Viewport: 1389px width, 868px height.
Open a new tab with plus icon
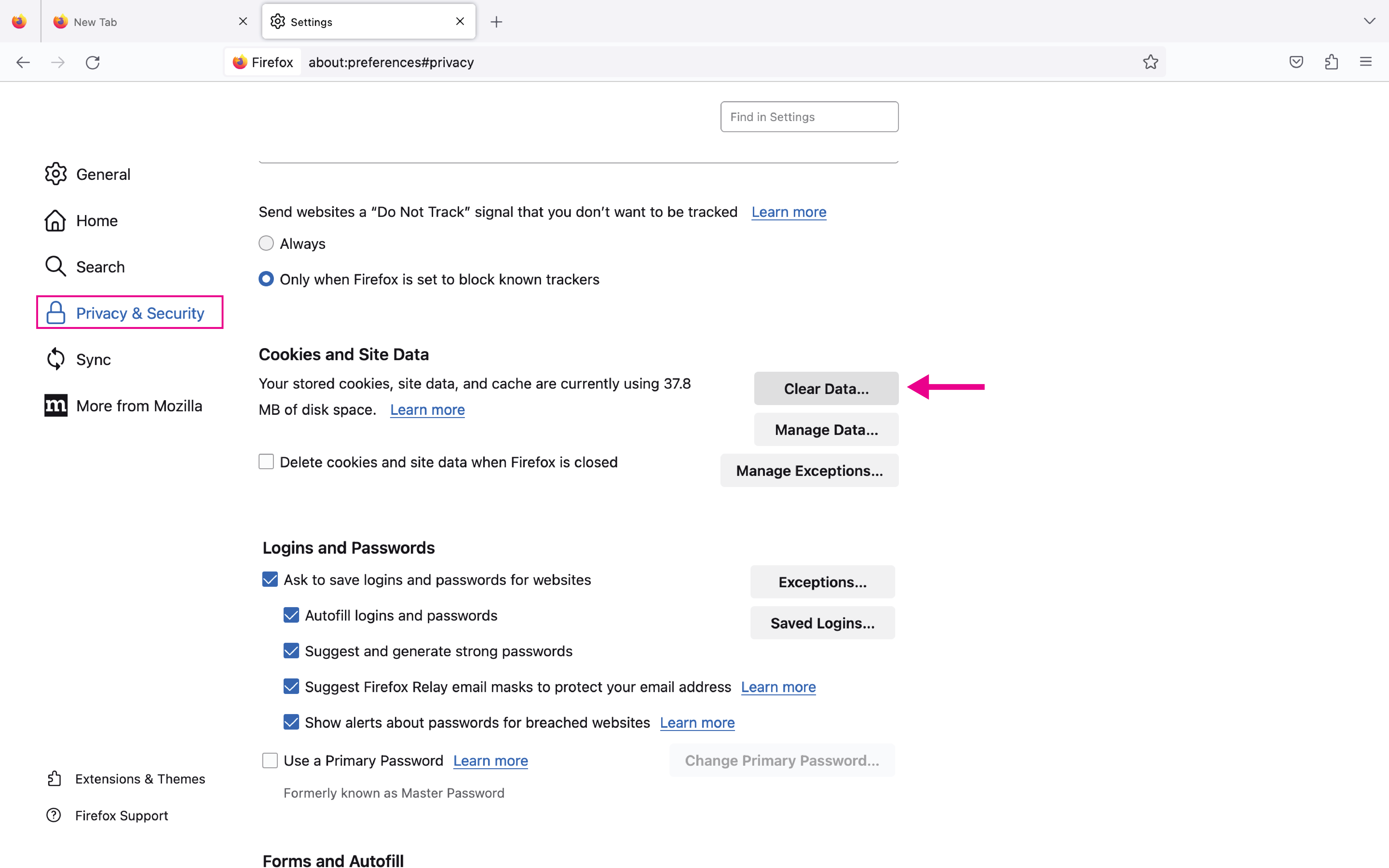(497, 22)
